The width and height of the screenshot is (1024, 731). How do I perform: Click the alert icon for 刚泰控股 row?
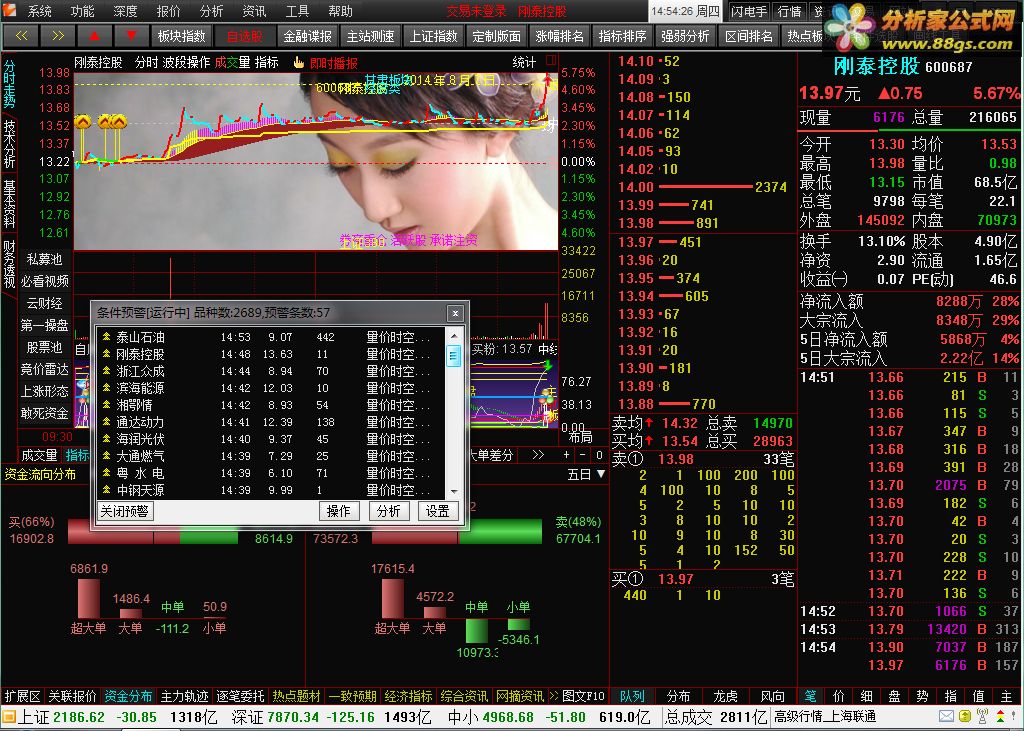pyautogui.click(x=106, y=354)
